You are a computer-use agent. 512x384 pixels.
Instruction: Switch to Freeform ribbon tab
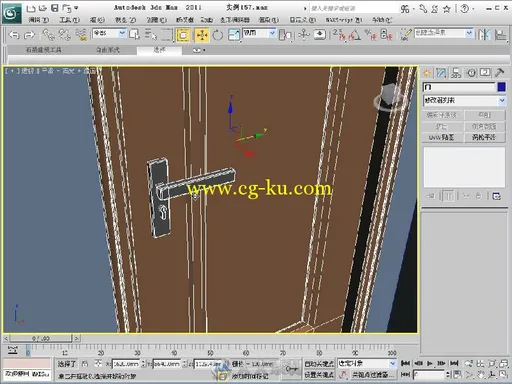click(x=108, y=50)
